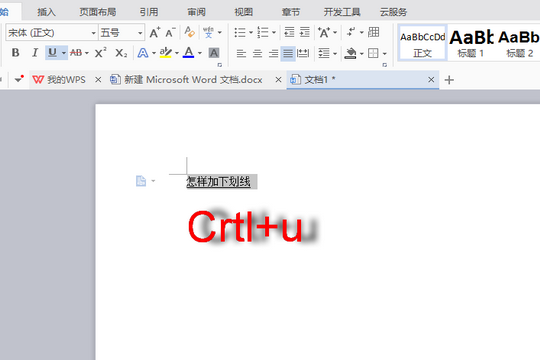The image size is (540, 360).
Task: Apply superscript formatting
Action: click(x=100, y=53)
